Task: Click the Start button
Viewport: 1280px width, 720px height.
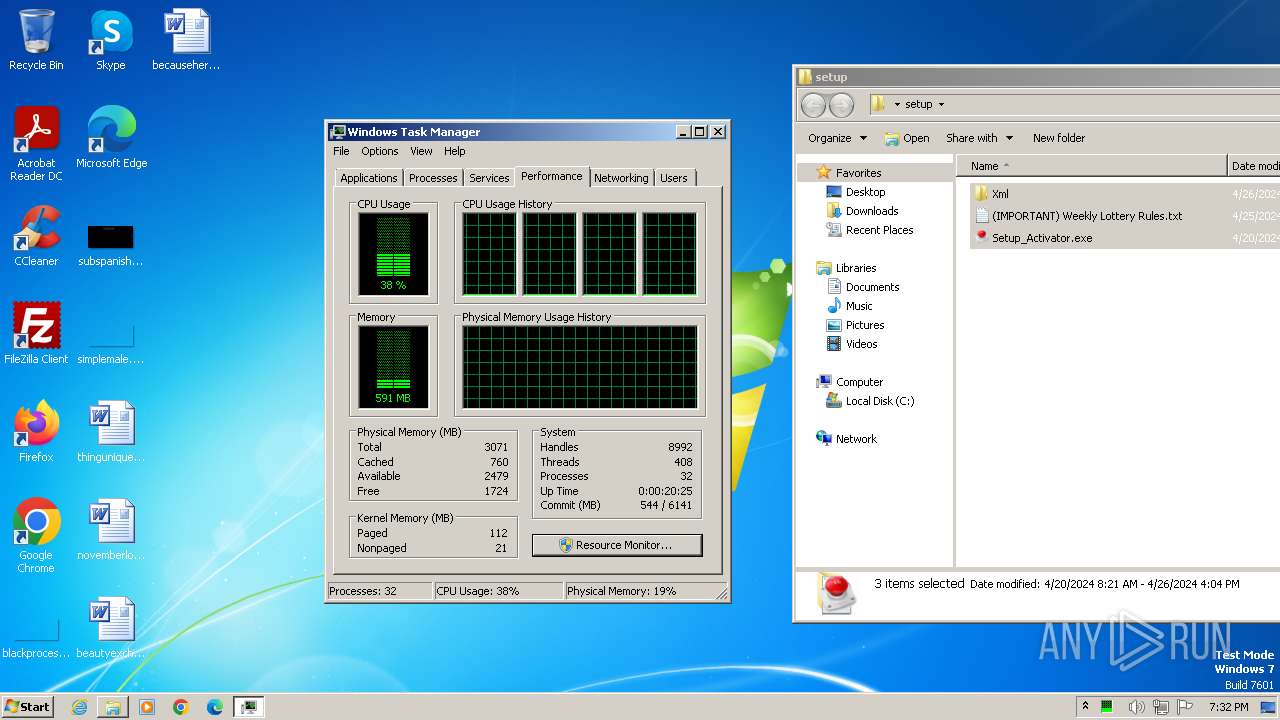Action: (27, 707)
